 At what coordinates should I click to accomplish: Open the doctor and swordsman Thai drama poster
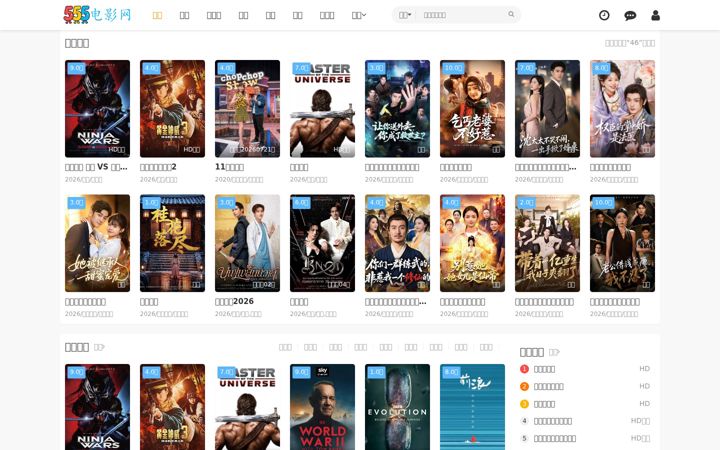pyautogui.click(x=247, y=243)
